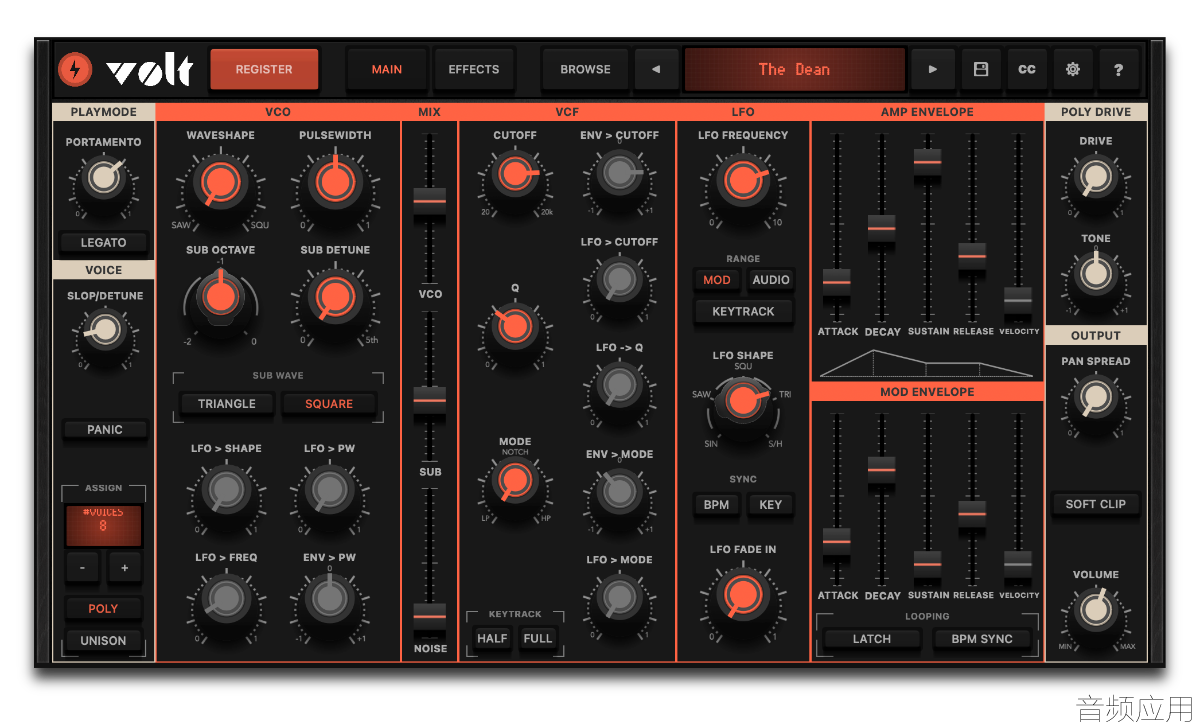Click the LFO > MODE knob
The image size is (1200, 728).
point(619,598)
